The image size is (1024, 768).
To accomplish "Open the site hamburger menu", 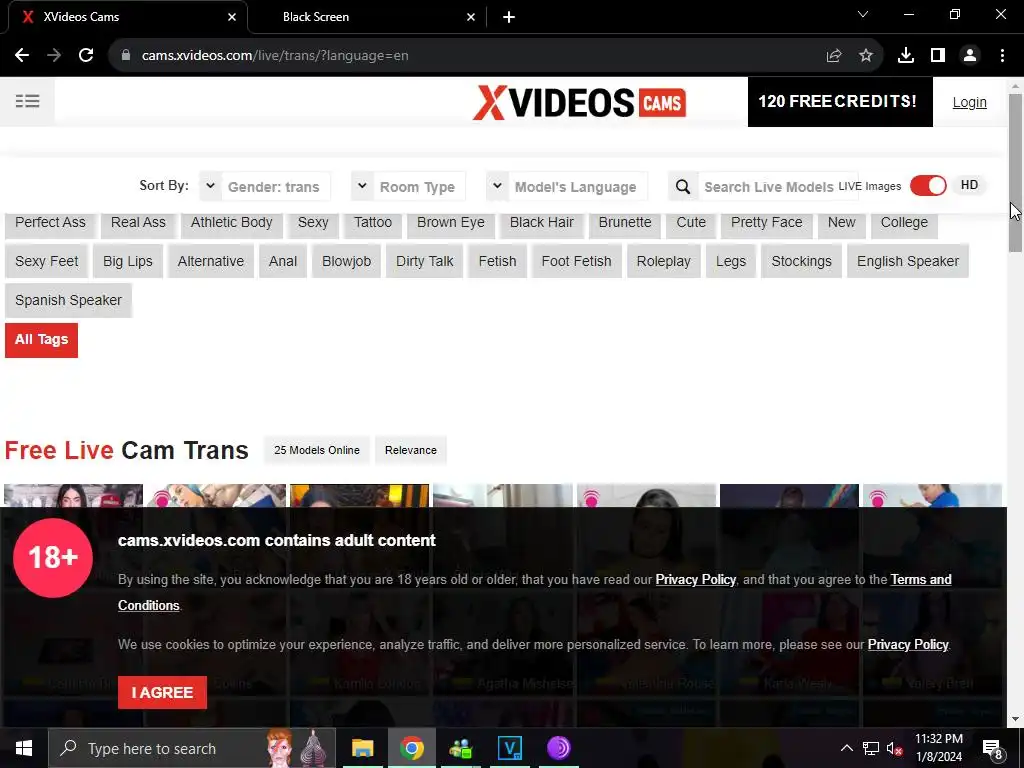I will tap(27, 101).
